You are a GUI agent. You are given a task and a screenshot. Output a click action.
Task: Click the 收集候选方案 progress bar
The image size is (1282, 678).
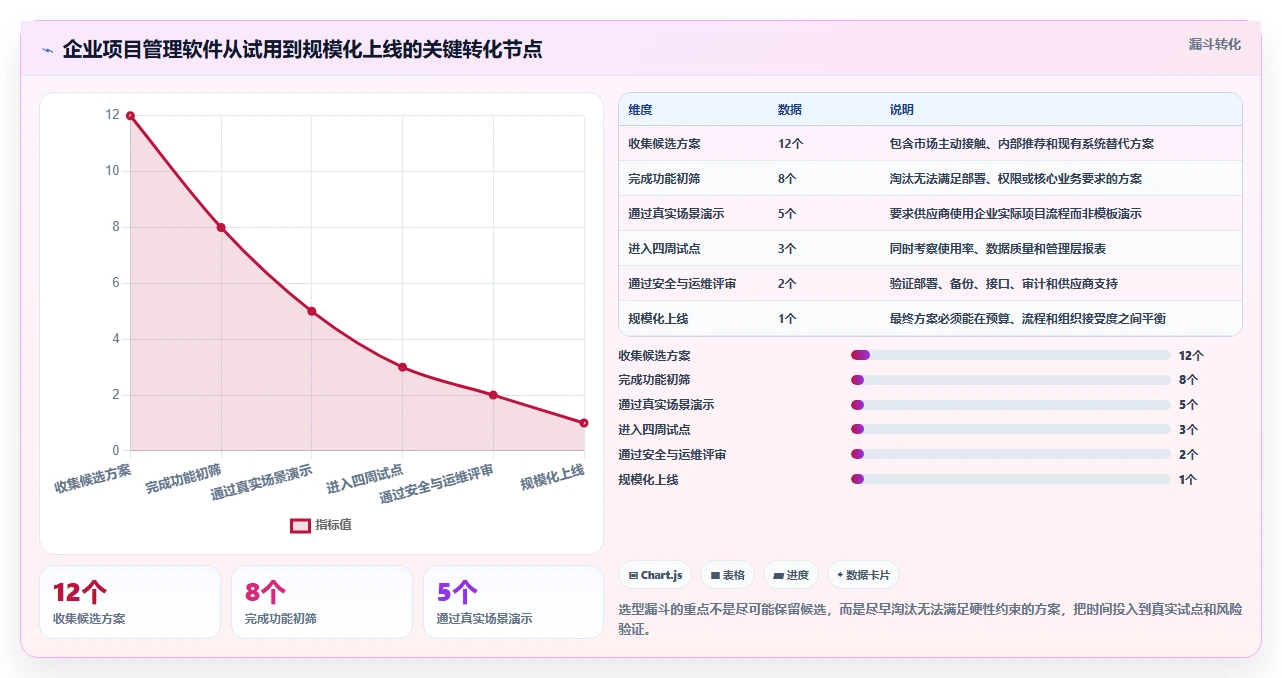pos(1010,355)
